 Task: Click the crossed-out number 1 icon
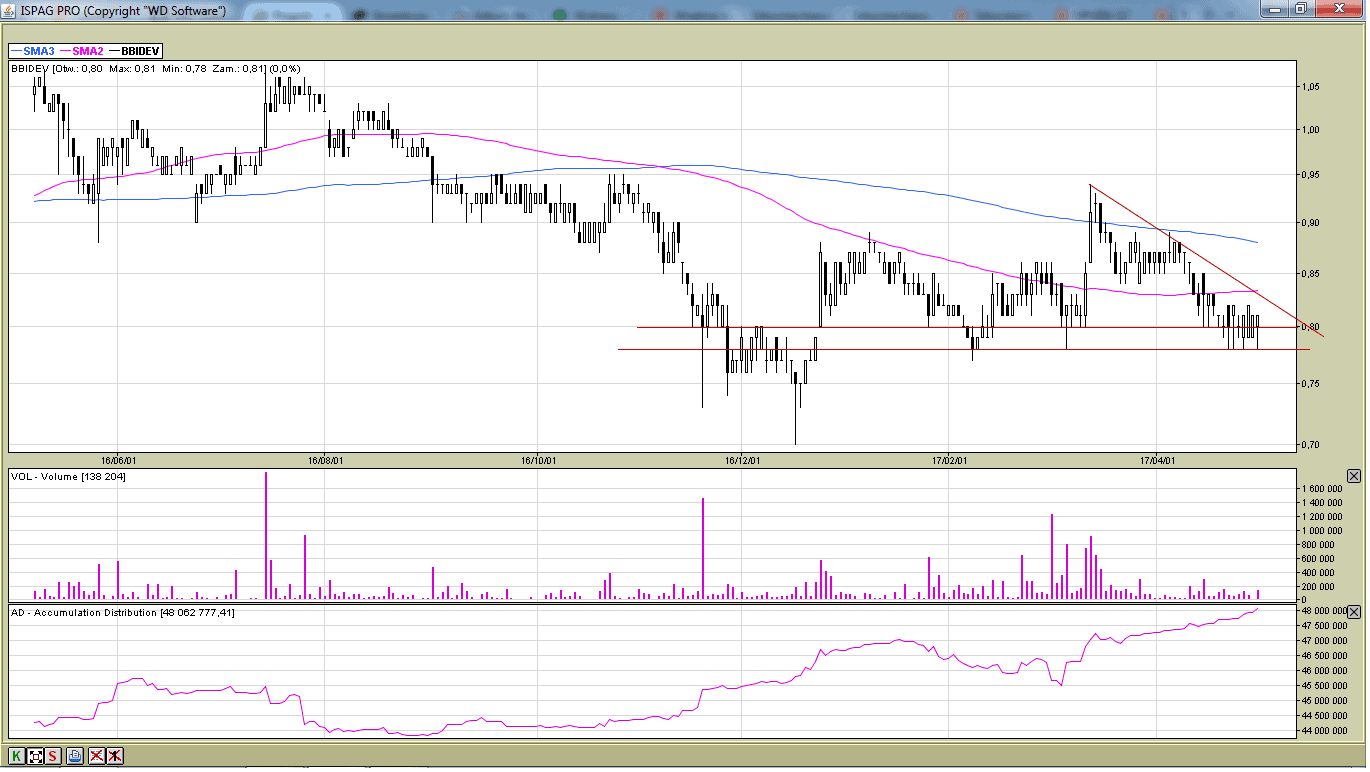(x=115, y=756)
